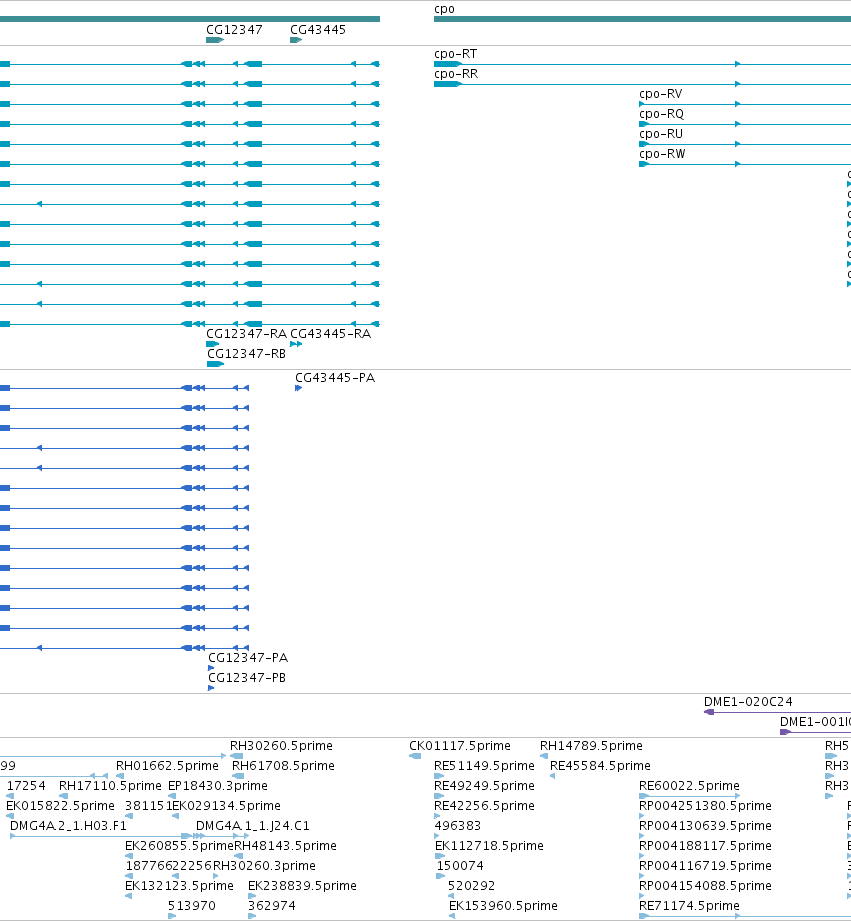Click the cpo-RW transcript label

662,154
